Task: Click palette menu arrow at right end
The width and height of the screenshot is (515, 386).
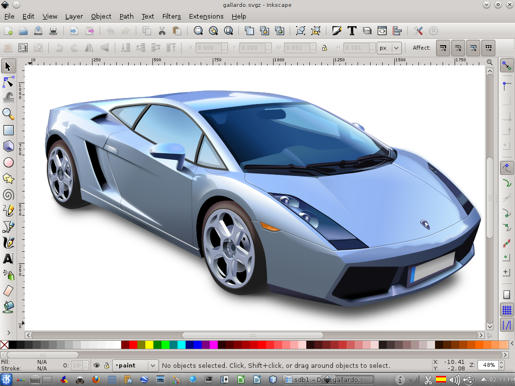Action: point(511,344)
